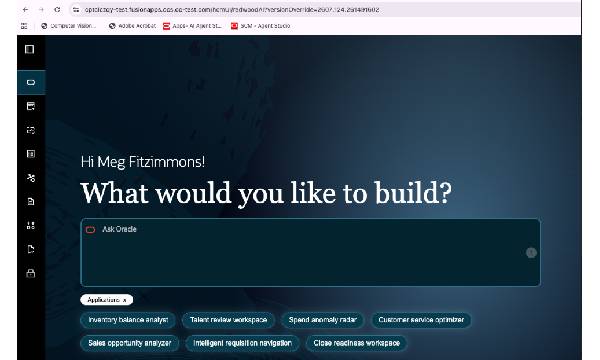600x360 pixels.
Task: Open the file-export icon in sidebar
Action: tap(31, 249)
